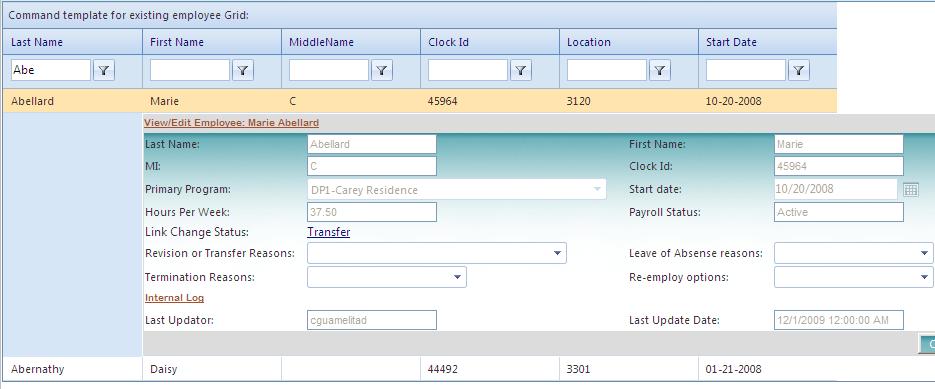
Task: Click the Clock Id column filter icon
Action: coord(521,70)
